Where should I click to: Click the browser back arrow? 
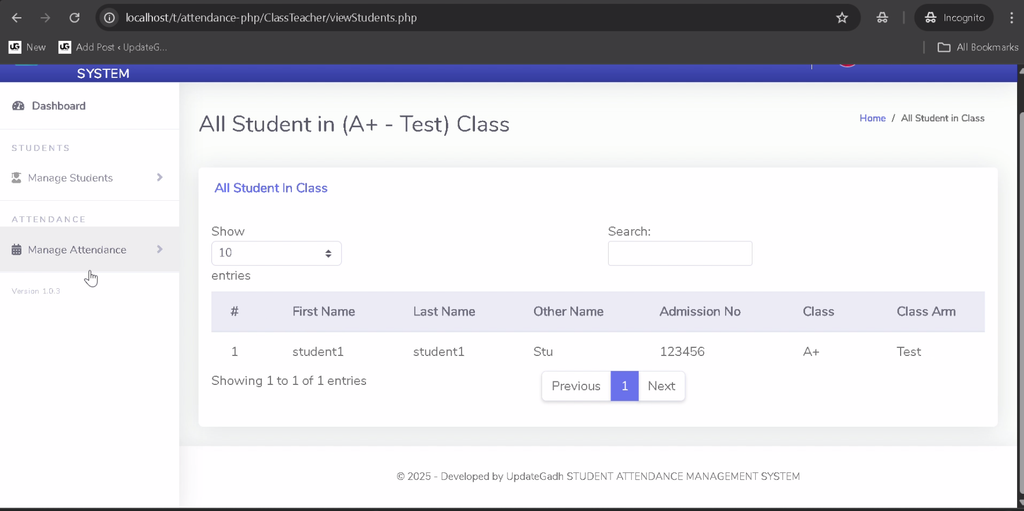(x=17, y=18)
